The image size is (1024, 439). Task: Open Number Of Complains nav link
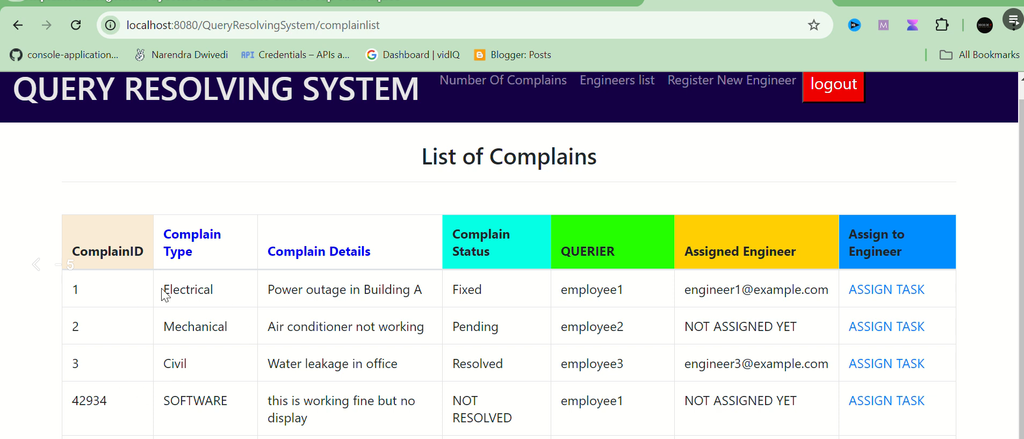503,80
